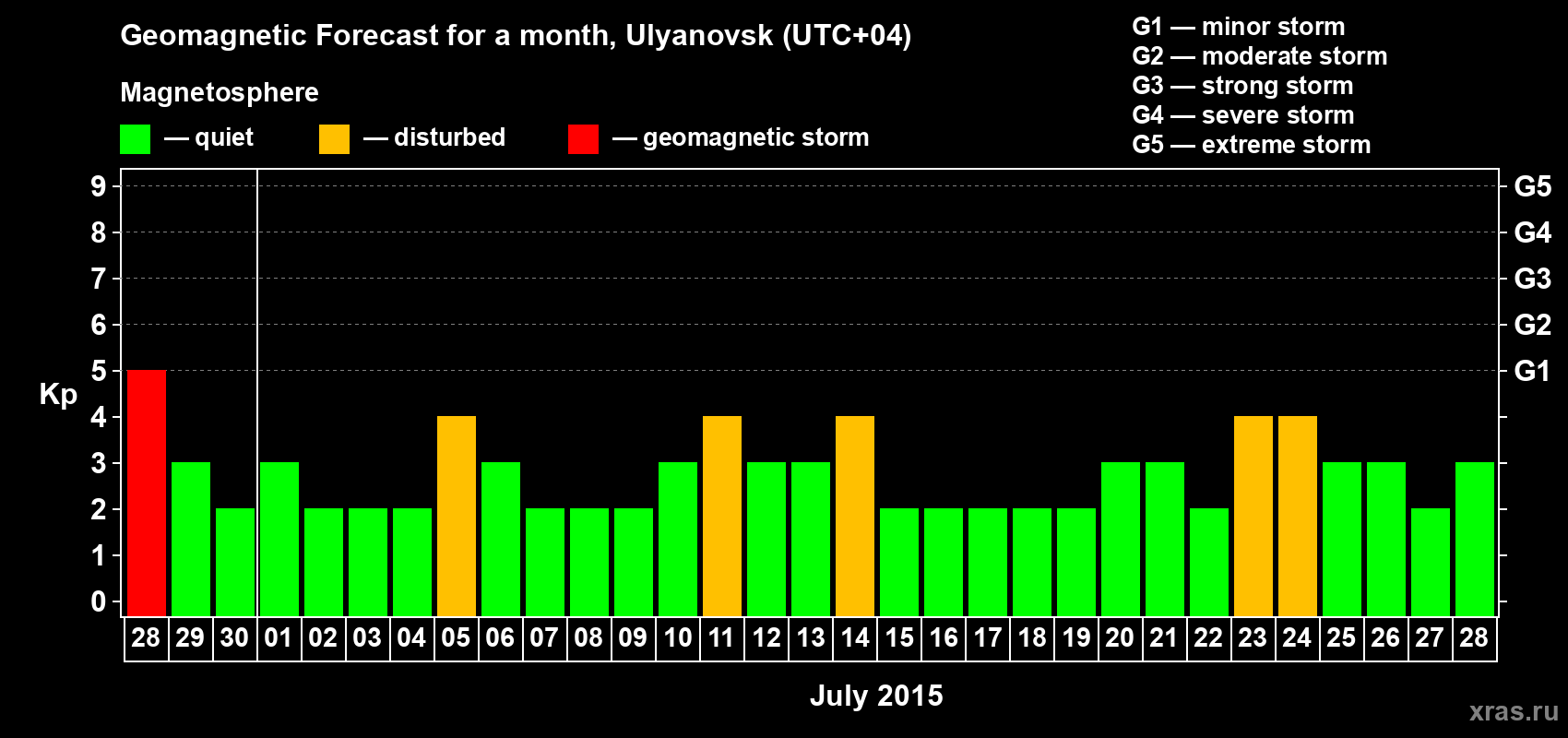Screen dimensions: 1568x738
Task: Click the G2 label on right axis
Action: [x=1533, y=325]
